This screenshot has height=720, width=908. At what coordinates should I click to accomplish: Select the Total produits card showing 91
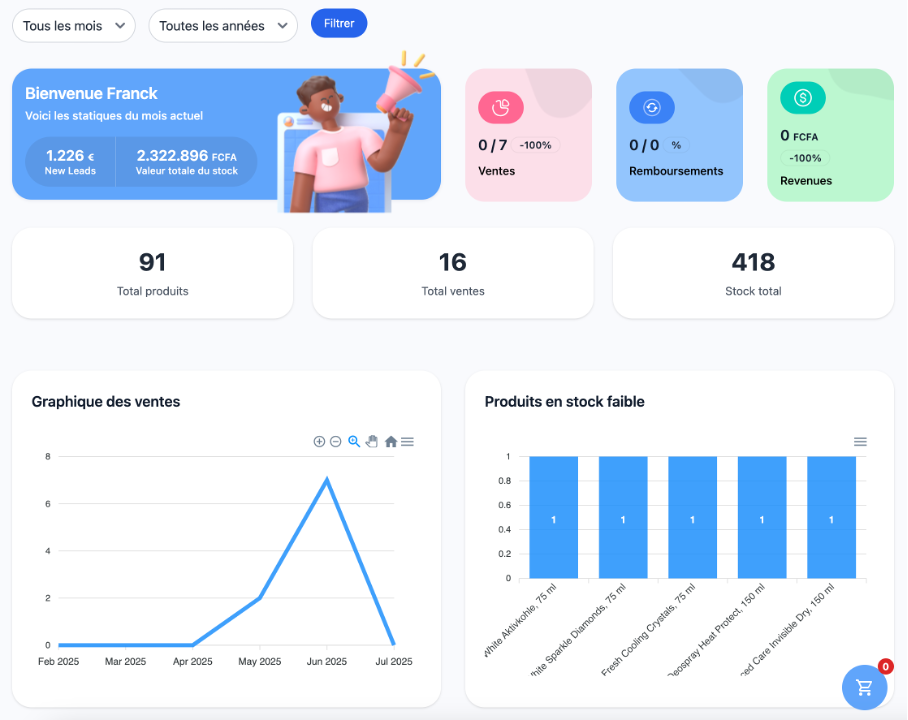pos(152,273)
